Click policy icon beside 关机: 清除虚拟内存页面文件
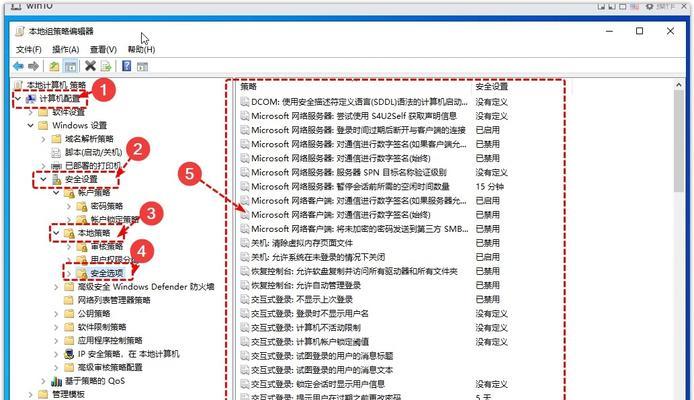This screenshot has height=400, width=694. pos(245,243)
